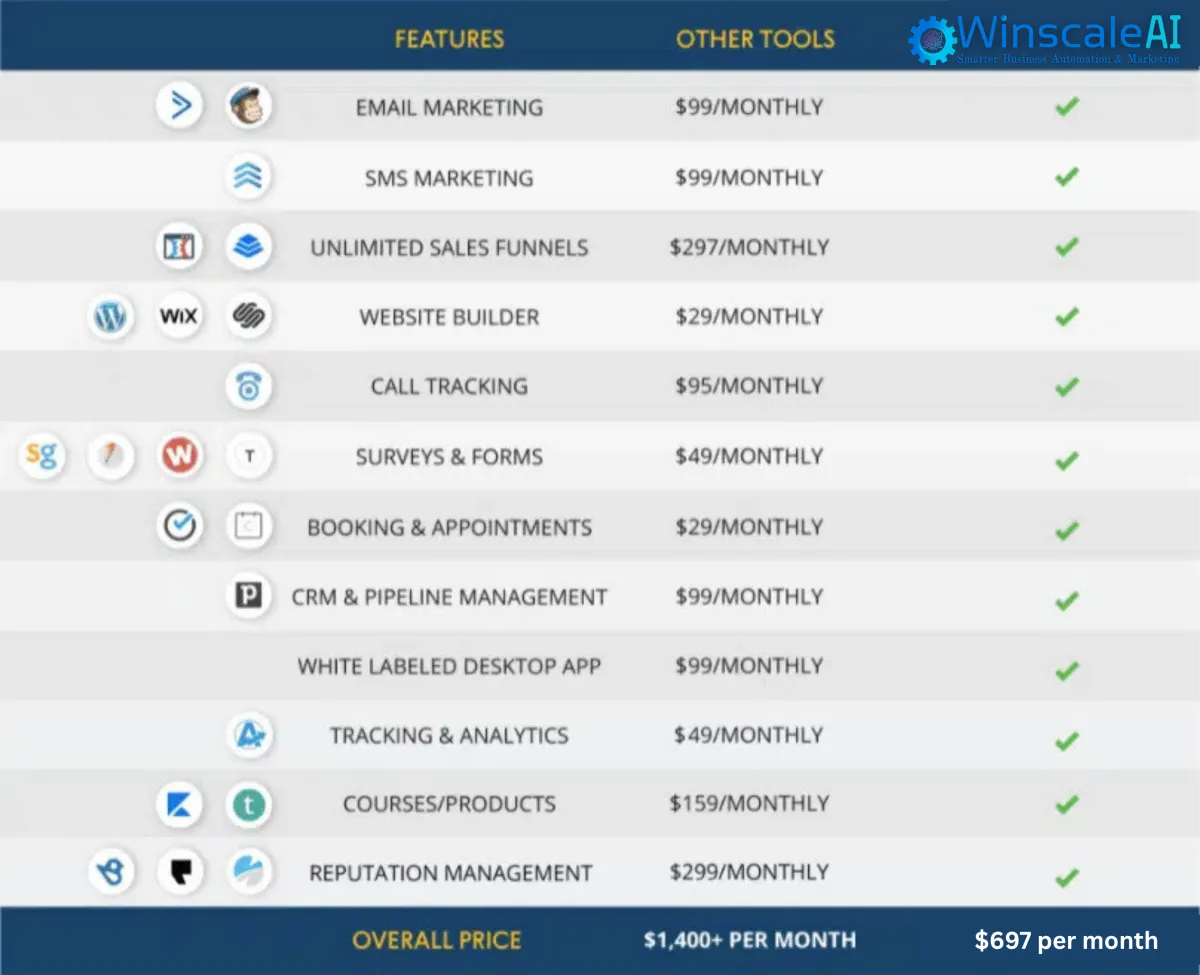Viewport: 1200px width, 975px height.
Task: Click the UNLIMITED SALES FUNNELS label
Action: point(449,247)
